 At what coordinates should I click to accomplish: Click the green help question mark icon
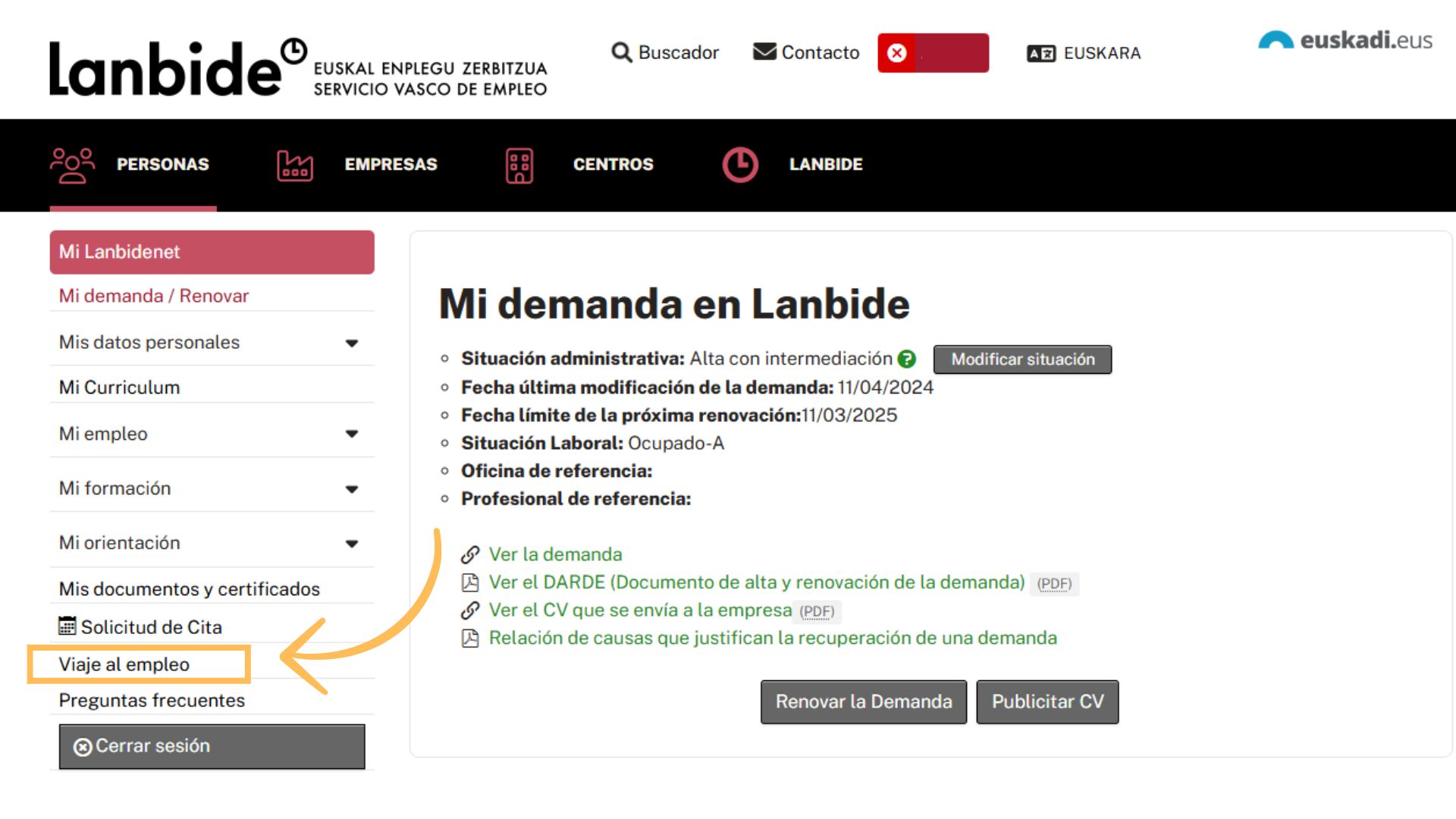907,359
